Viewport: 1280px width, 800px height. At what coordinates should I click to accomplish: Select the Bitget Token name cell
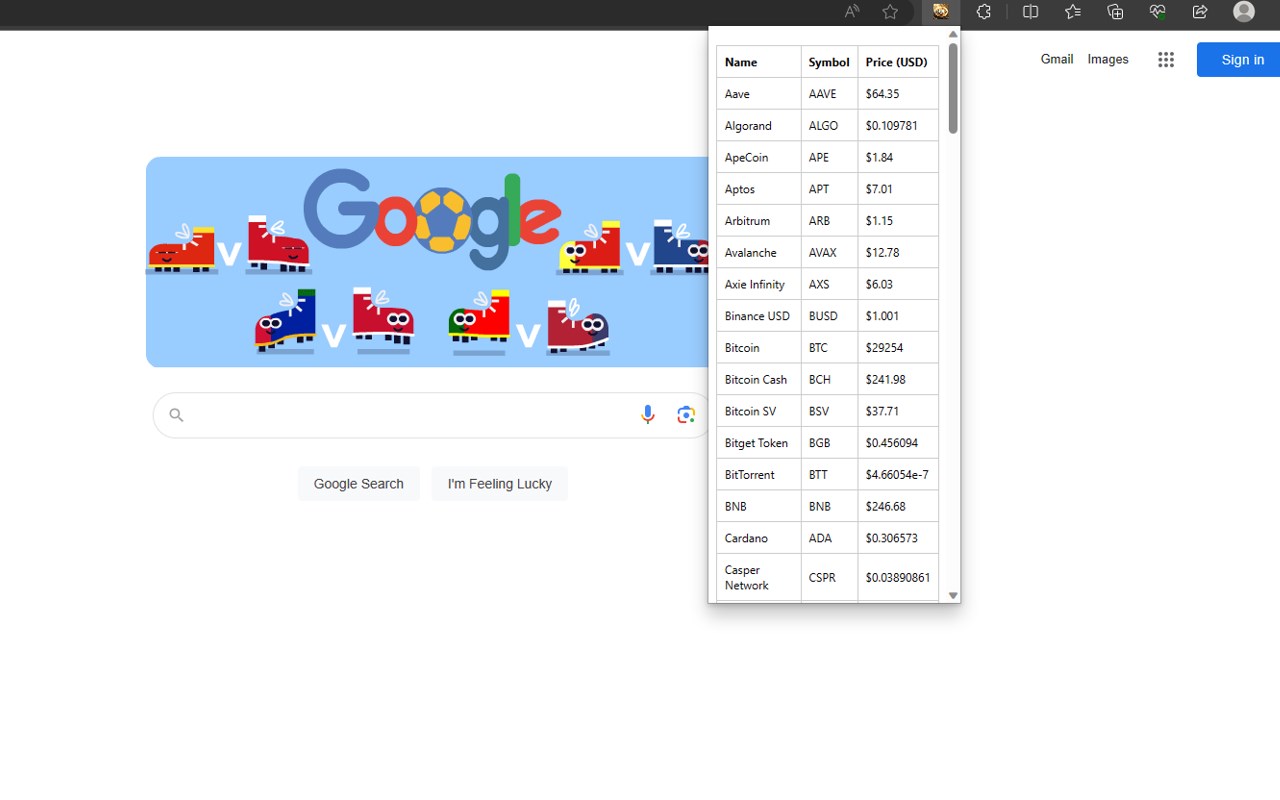pos(759,443)
